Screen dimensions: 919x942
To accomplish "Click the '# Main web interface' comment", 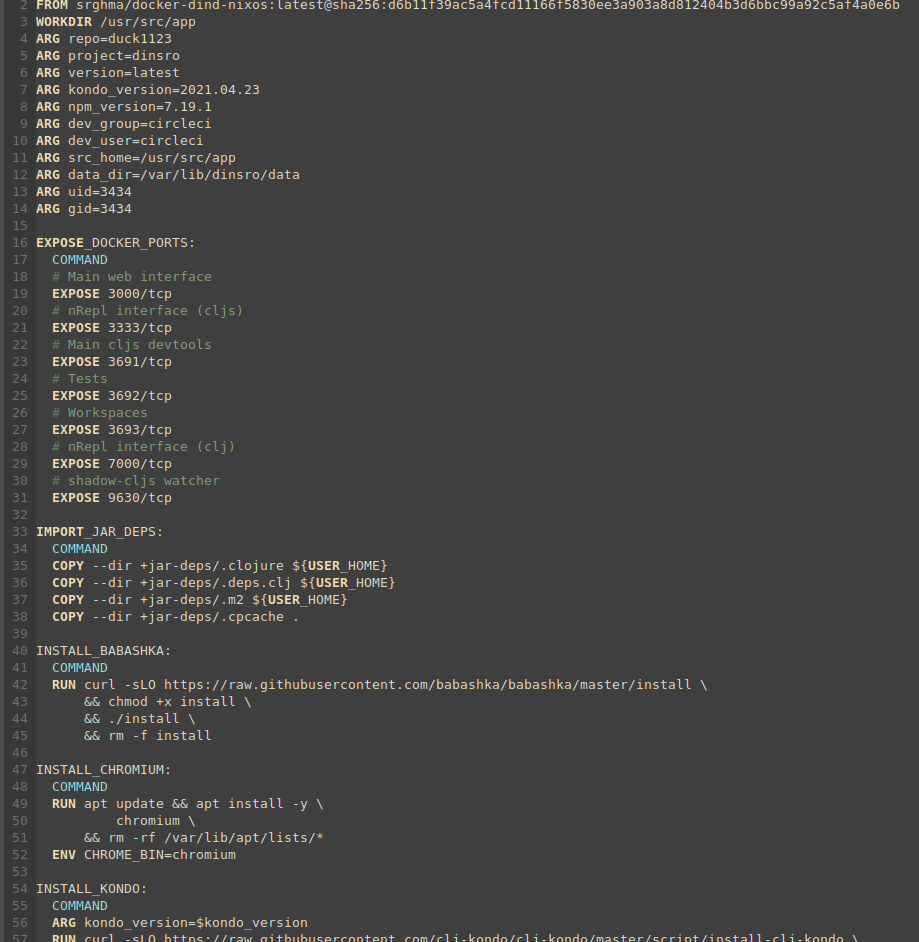I will coord(132,277).
